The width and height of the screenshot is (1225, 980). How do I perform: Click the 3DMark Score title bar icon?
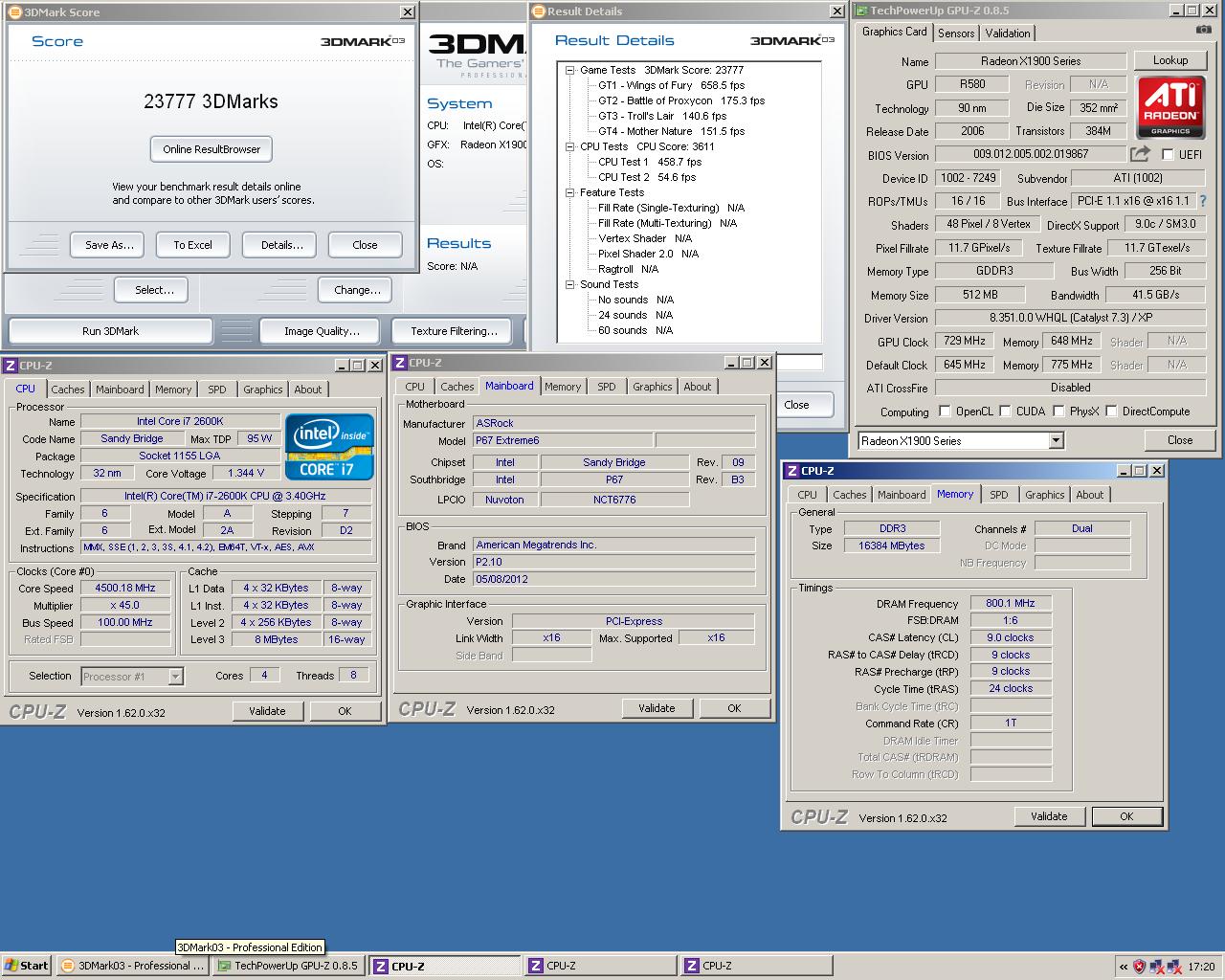[x=14, y=12]
